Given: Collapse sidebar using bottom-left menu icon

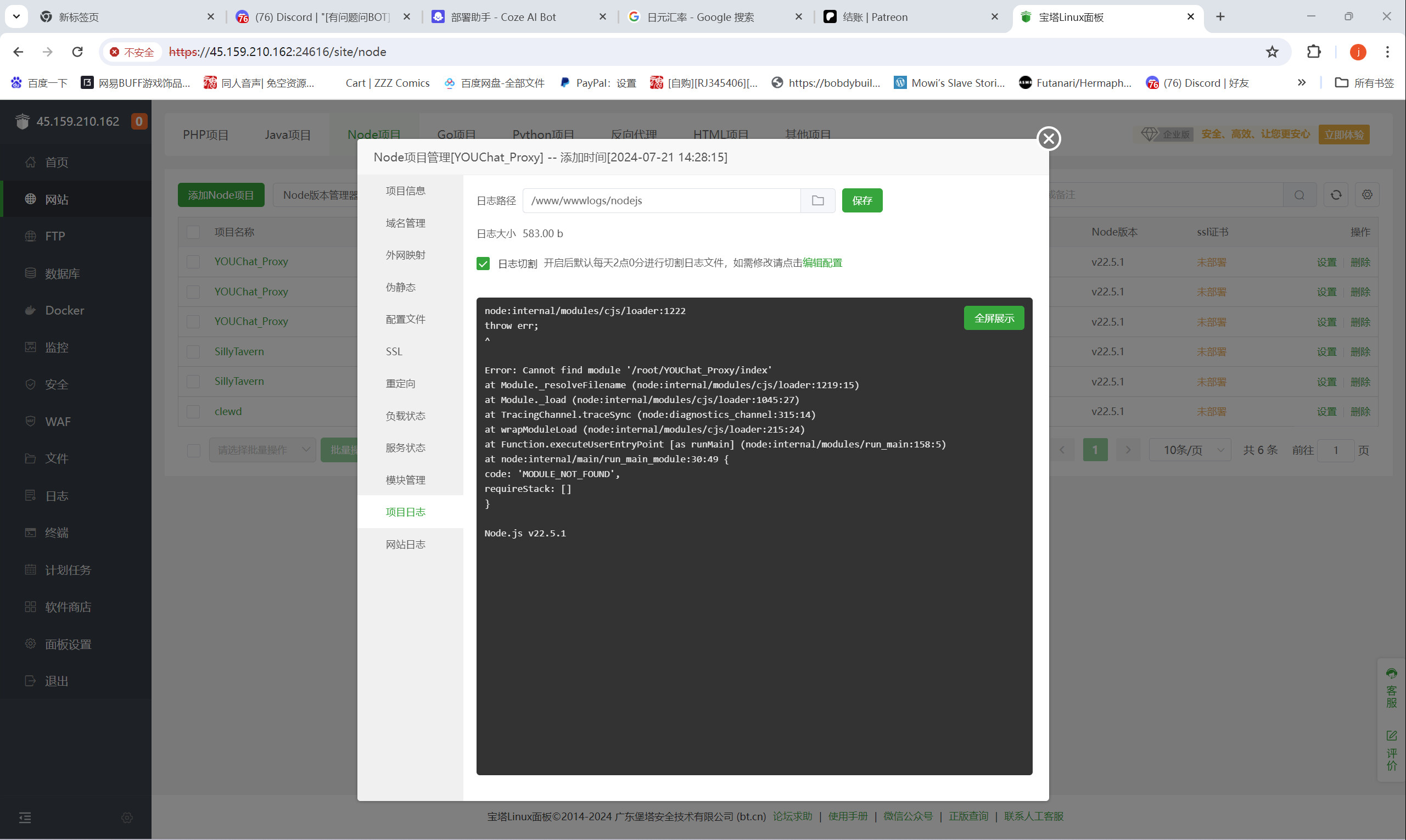Looking at the screenshot, I should click(x=25, y=817).
